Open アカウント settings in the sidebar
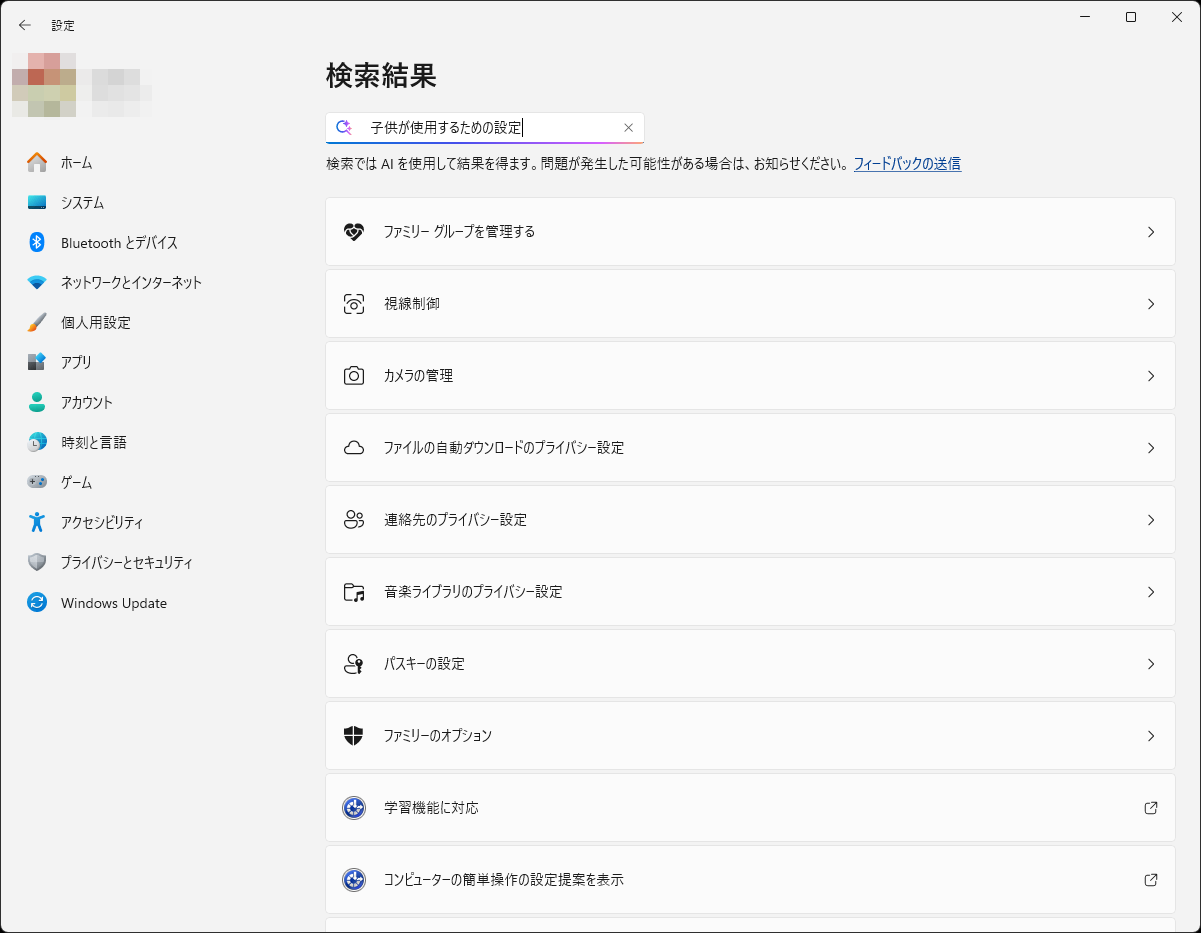Image resolution: width=1201 pixels, height=933 pixels. tap(95, 402)
